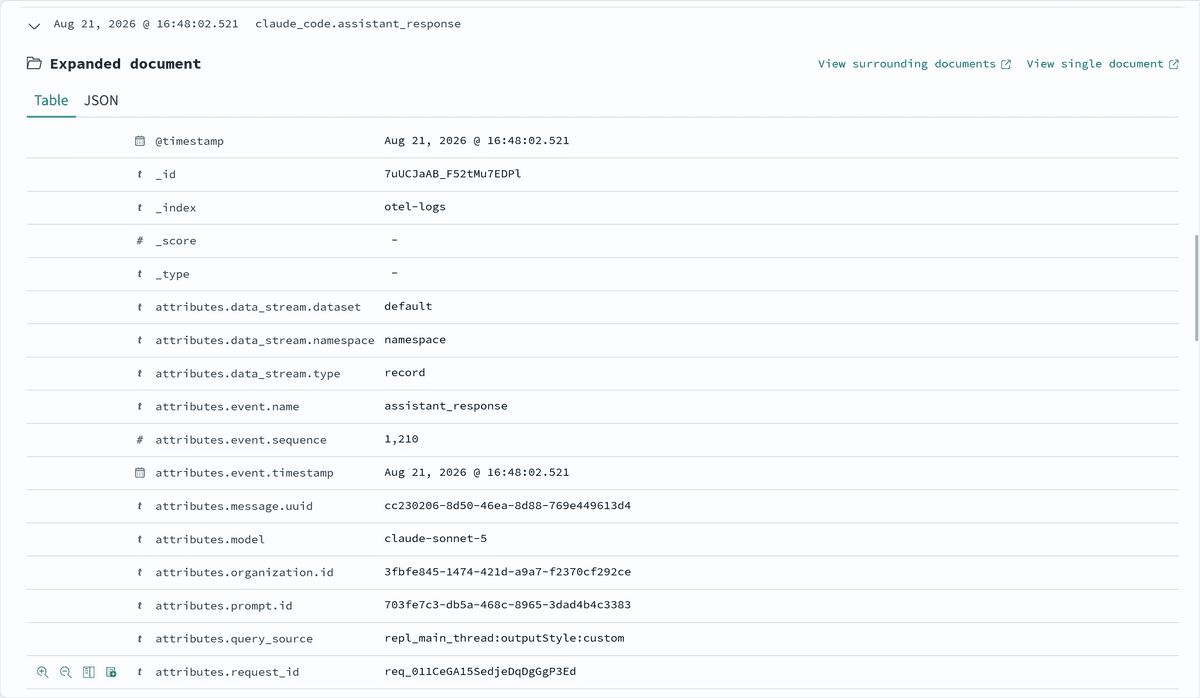1200x698 pixels.
Task: Select the attributes.organization.id field name
Action: pyautogui.click(x=244, y=573)
